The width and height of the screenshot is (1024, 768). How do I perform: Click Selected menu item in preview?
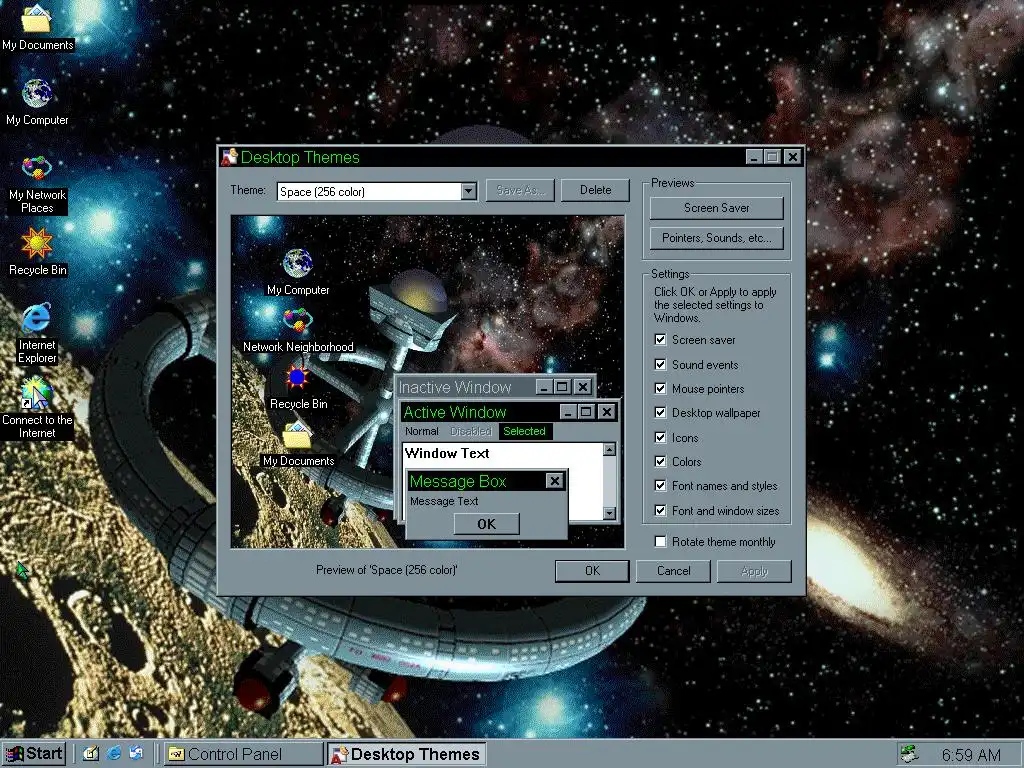tap(524, 431)
